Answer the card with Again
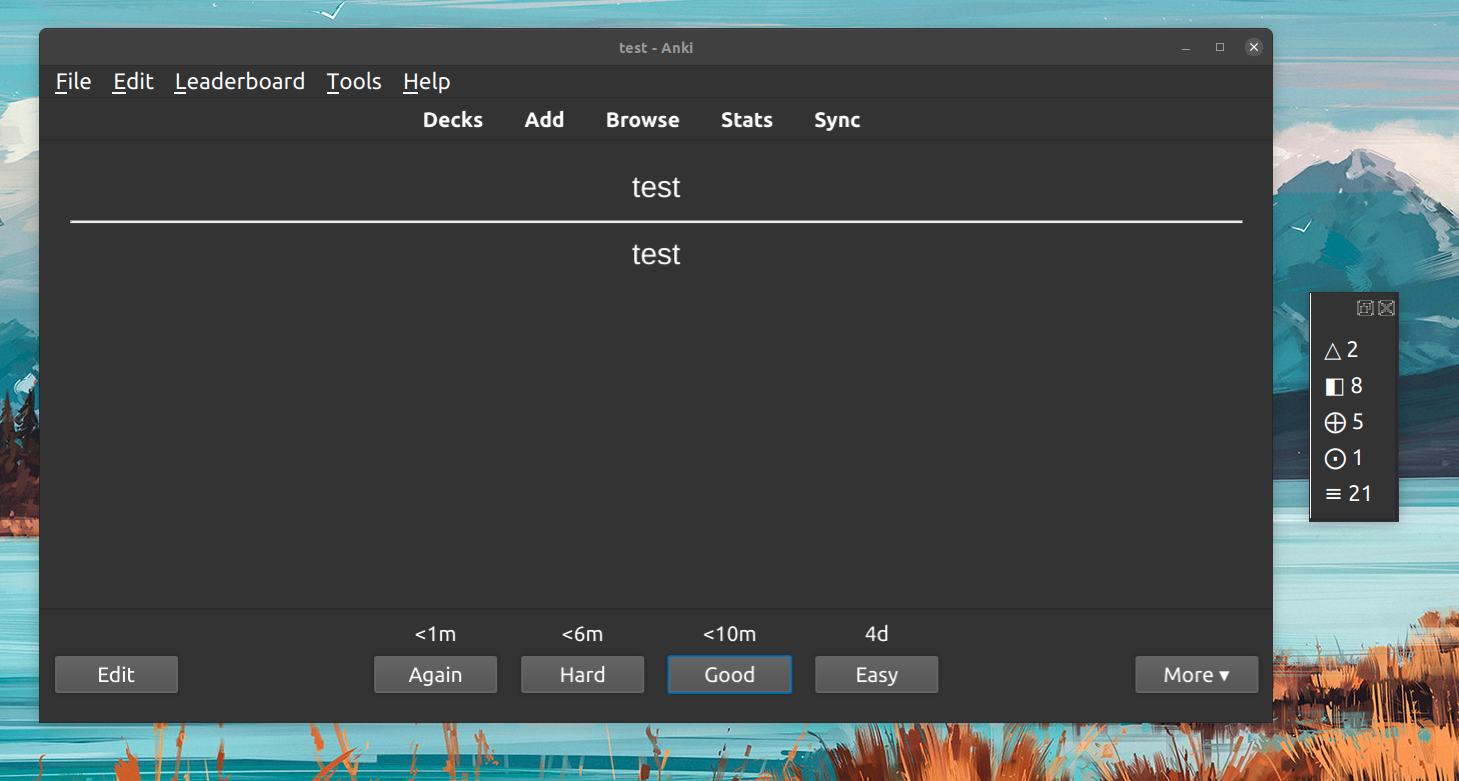1459x781 pixels. tap(435, 675)
